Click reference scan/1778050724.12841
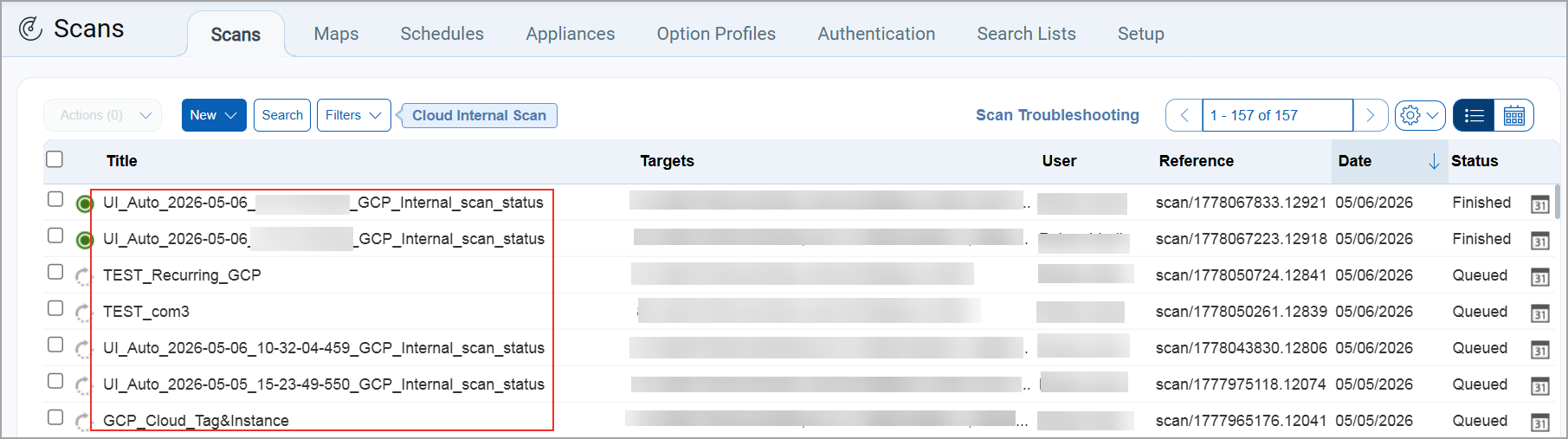 1241,275
